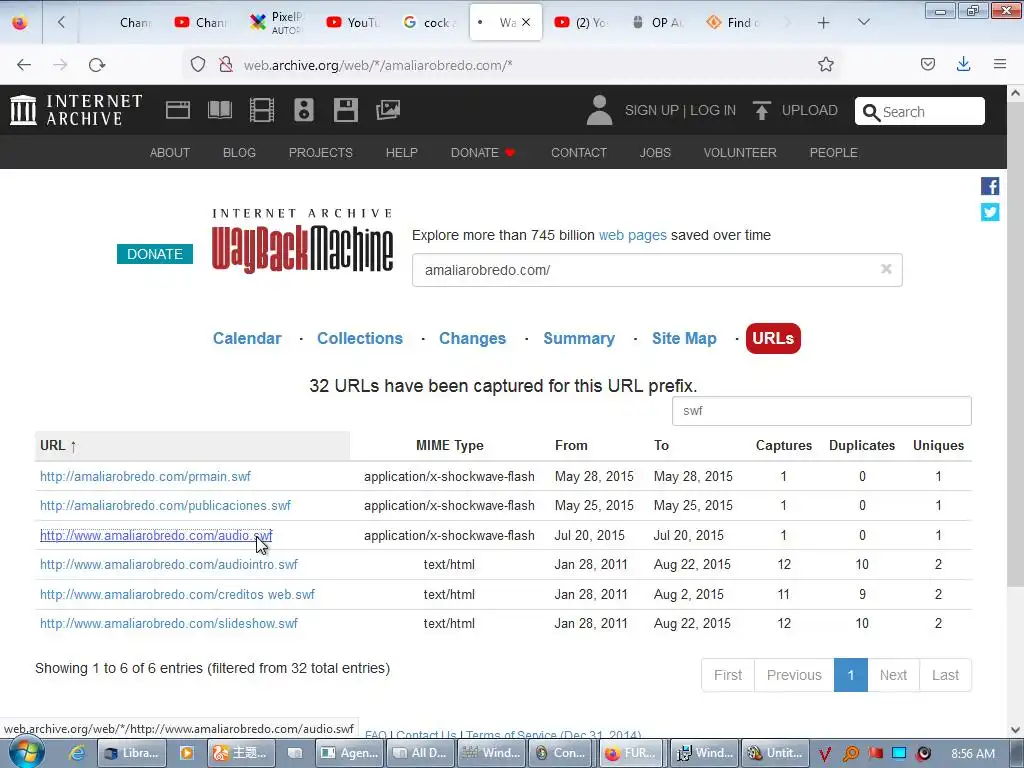Click the Last pagination button

pos(945,675)
